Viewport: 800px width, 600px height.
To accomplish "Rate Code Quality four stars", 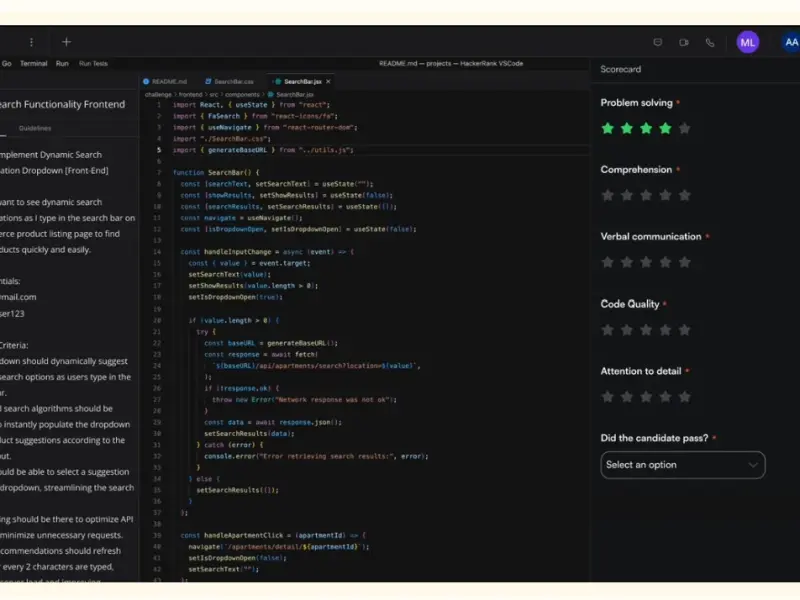I will pyautogui.click(x=666, y=329).
